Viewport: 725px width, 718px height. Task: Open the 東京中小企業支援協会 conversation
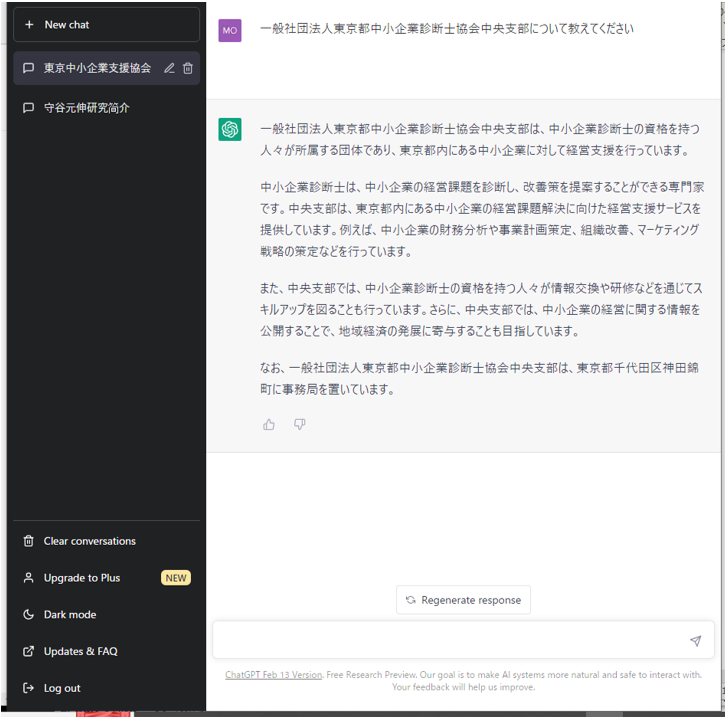tap(106, 68)
